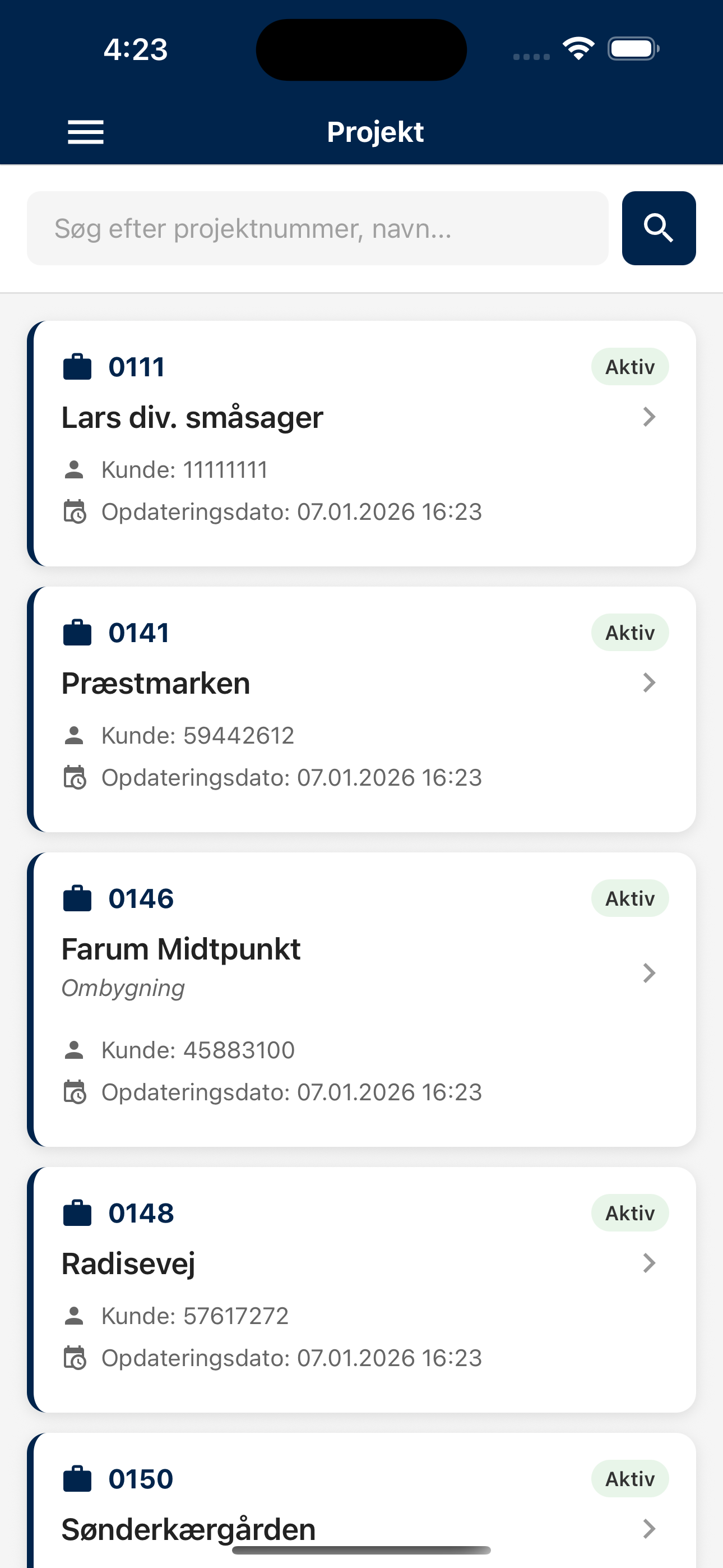Focus the project number search field
Viewport: 723px width, 1568px height.
(x=317, y=228)
